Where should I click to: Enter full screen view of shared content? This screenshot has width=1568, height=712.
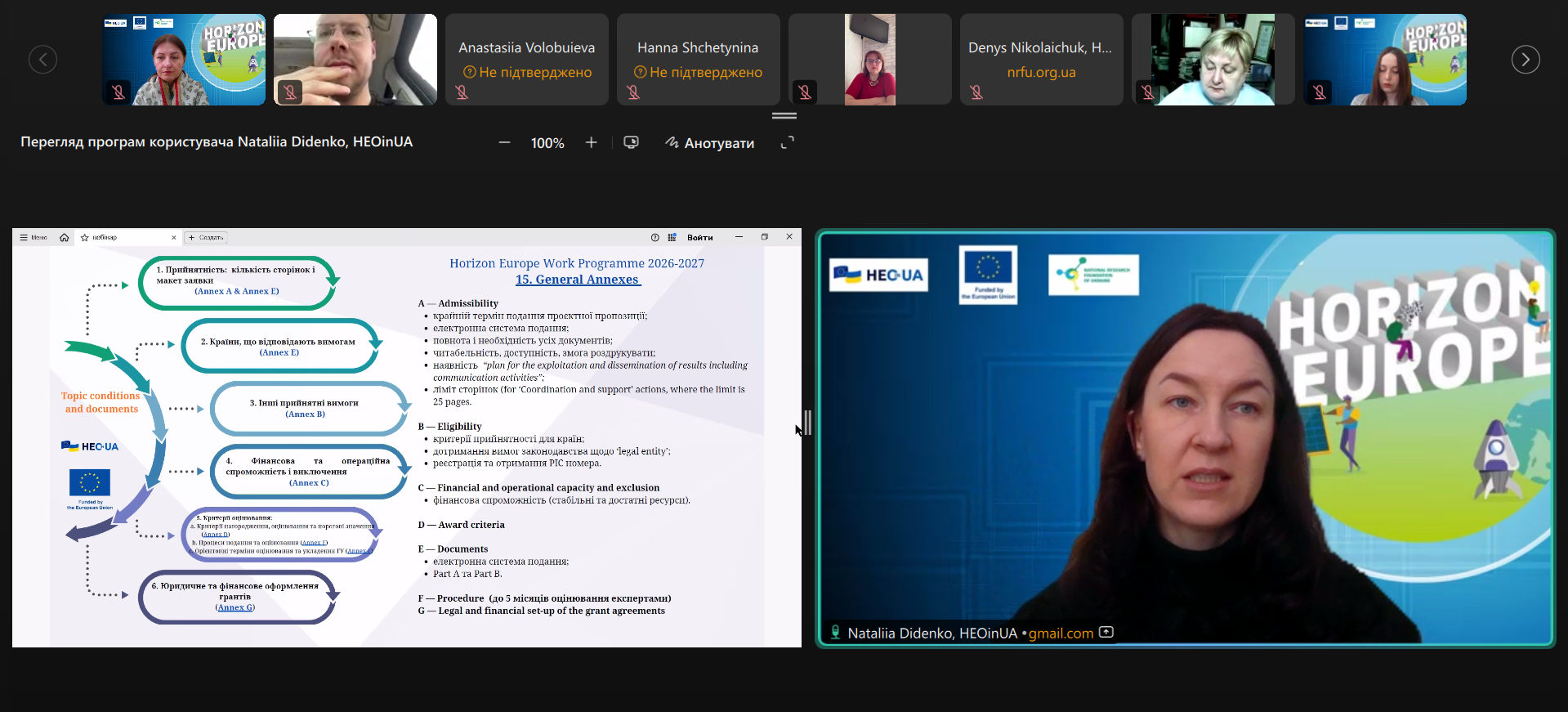[787, 143]
